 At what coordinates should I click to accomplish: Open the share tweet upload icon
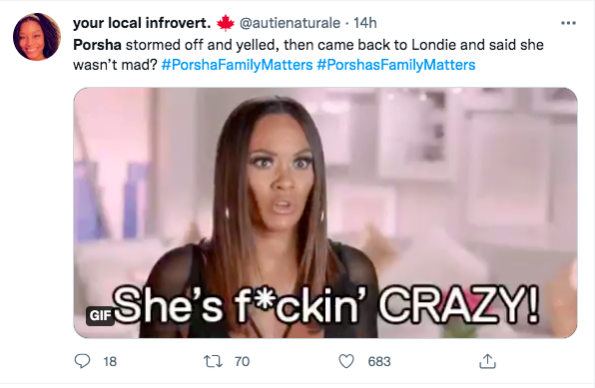[487, 361]
